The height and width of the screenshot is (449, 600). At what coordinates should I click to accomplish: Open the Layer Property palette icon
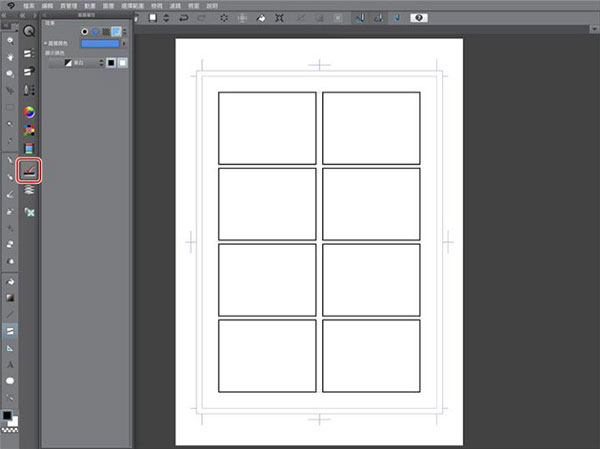point(29,170)
